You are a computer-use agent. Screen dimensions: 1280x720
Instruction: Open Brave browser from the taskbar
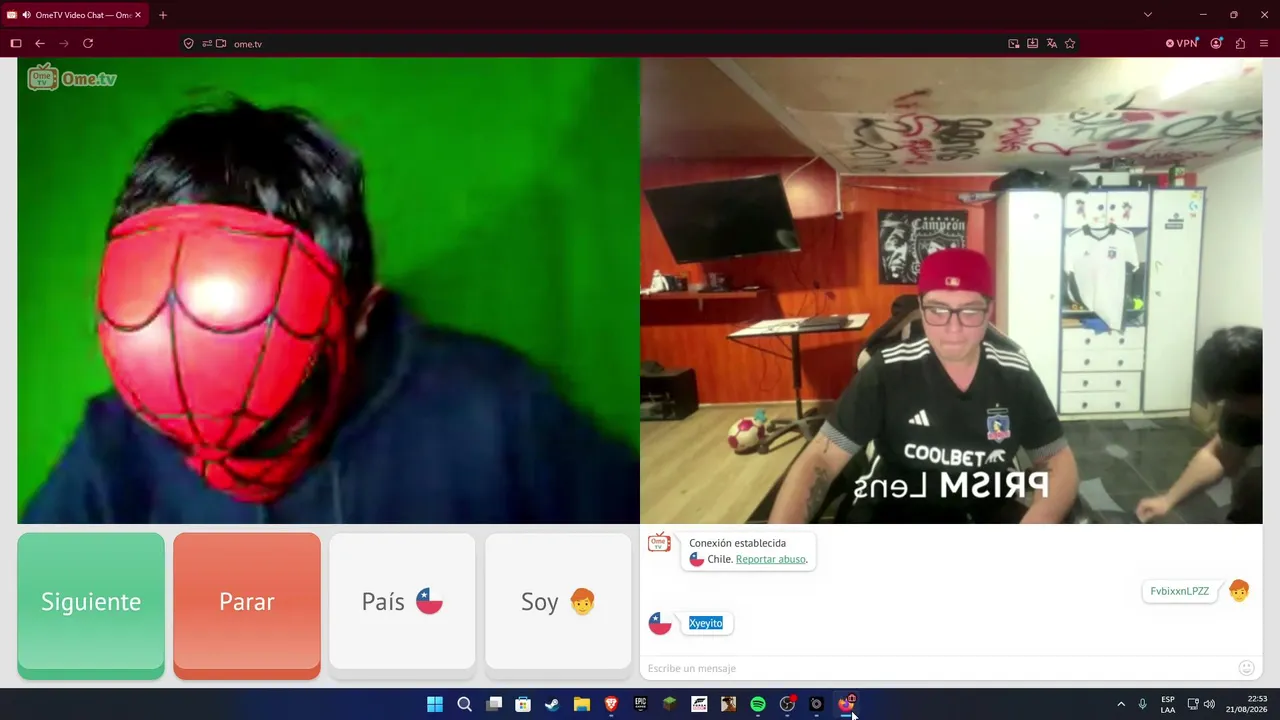coord(611,704)
